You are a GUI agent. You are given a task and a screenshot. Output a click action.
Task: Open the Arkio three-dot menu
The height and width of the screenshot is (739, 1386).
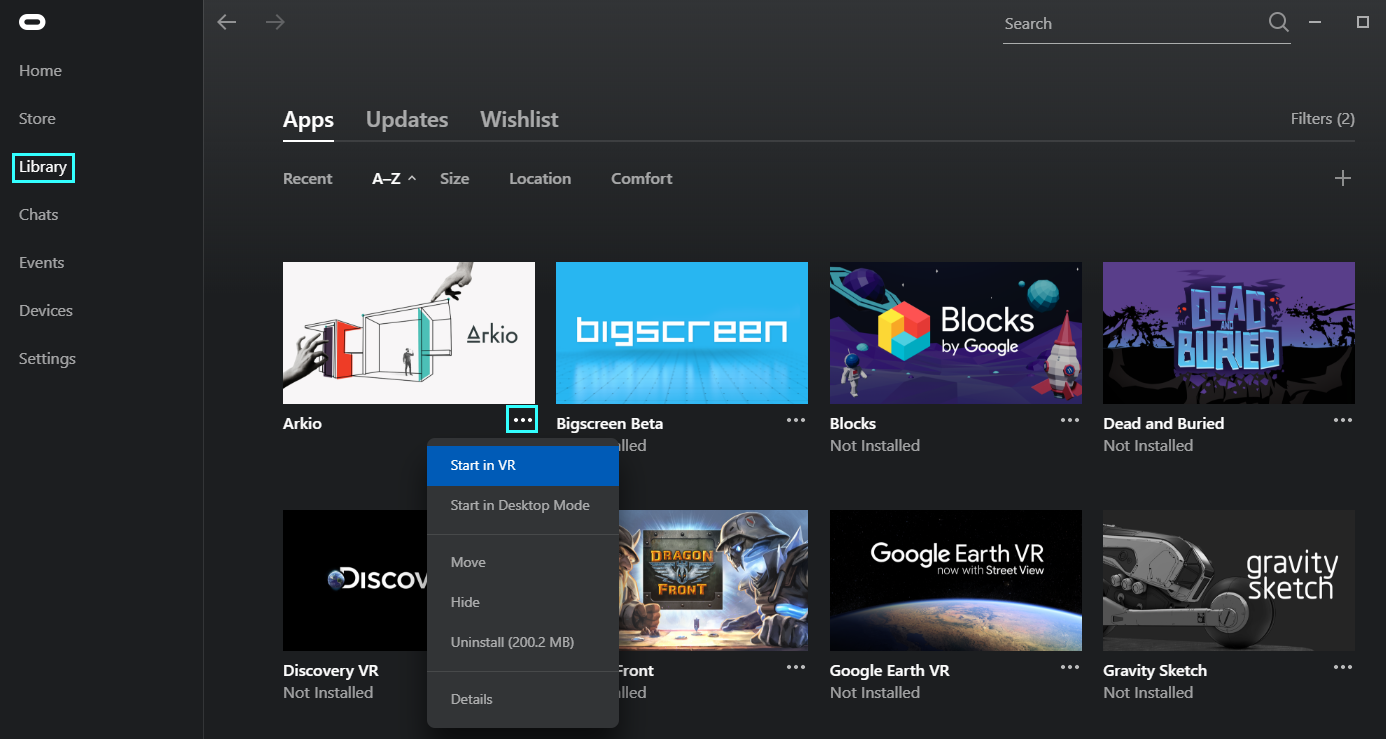click(x=522, y=420)
